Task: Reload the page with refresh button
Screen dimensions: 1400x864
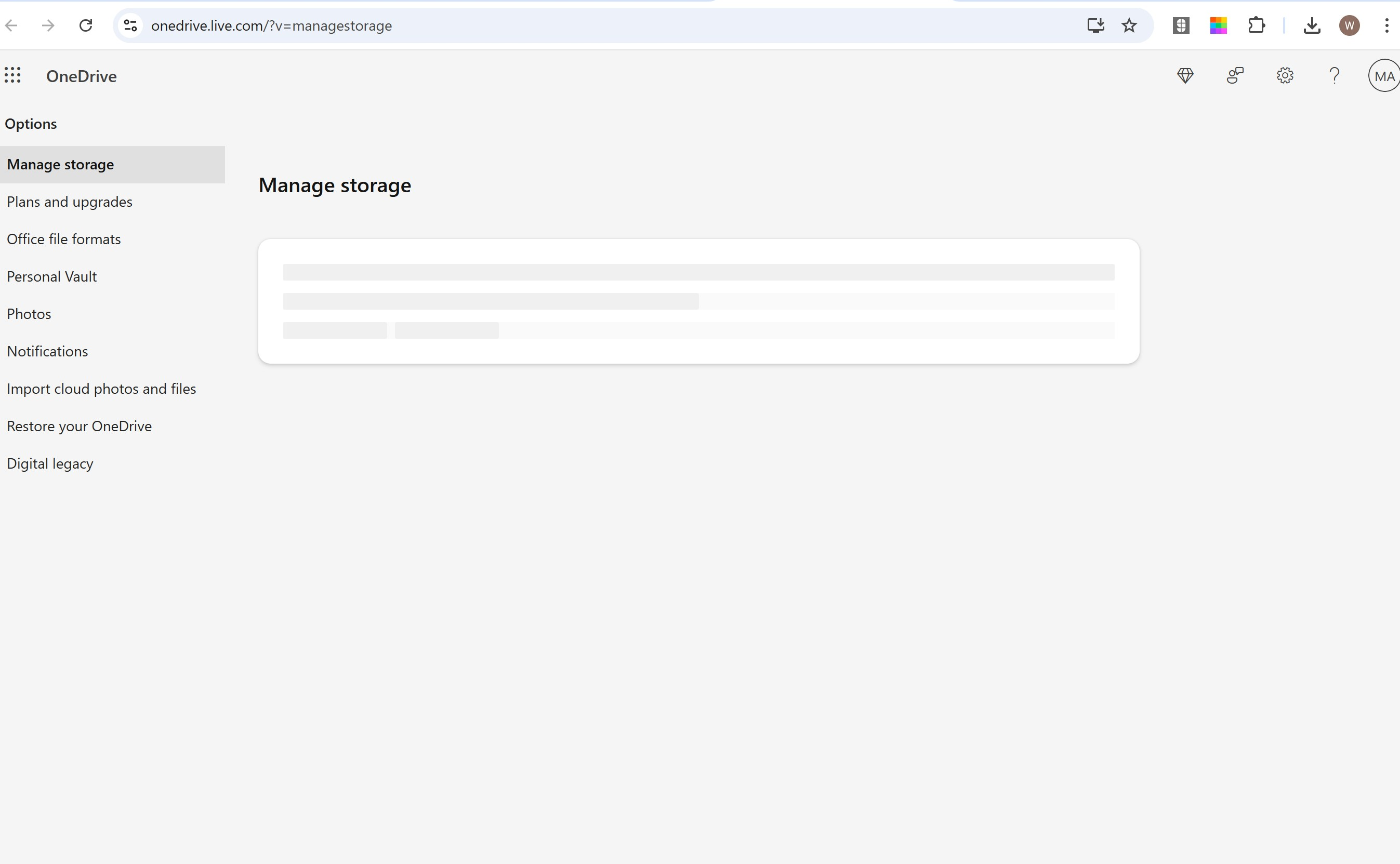Action: [x=86, y=25]
